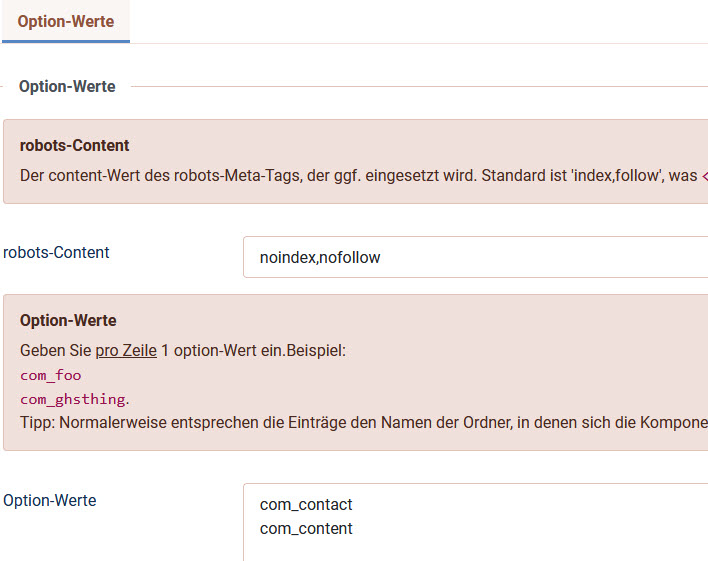The width and height of the screenshot is (708, 561).
Task: Click the bold robots-Content heading in info box
Action: point(74,146)
